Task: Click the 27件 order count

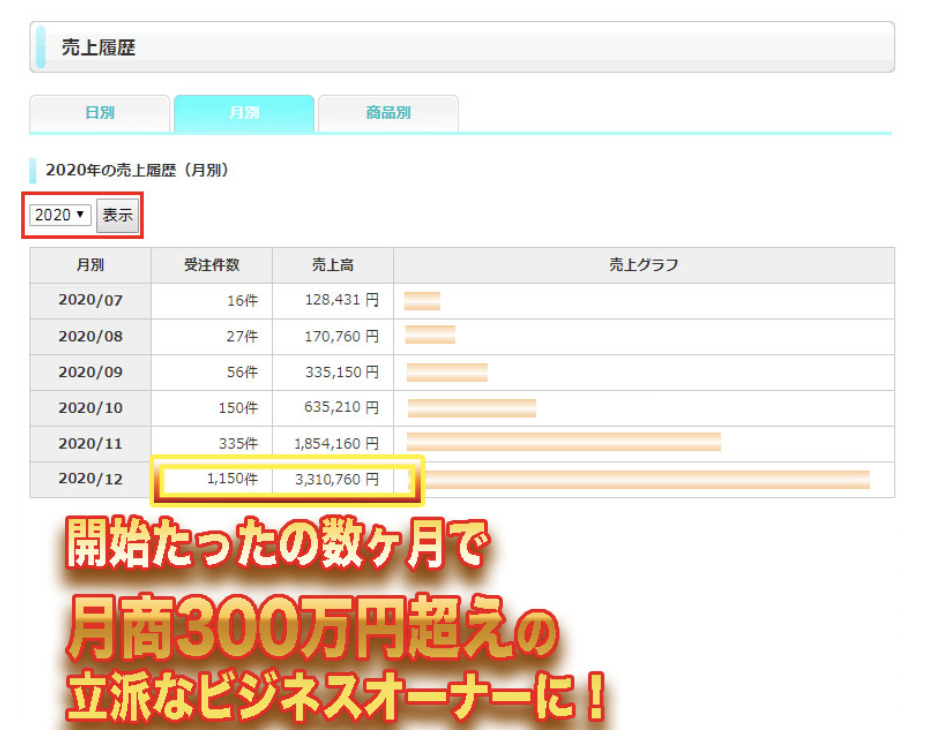Action: (242, 336)
